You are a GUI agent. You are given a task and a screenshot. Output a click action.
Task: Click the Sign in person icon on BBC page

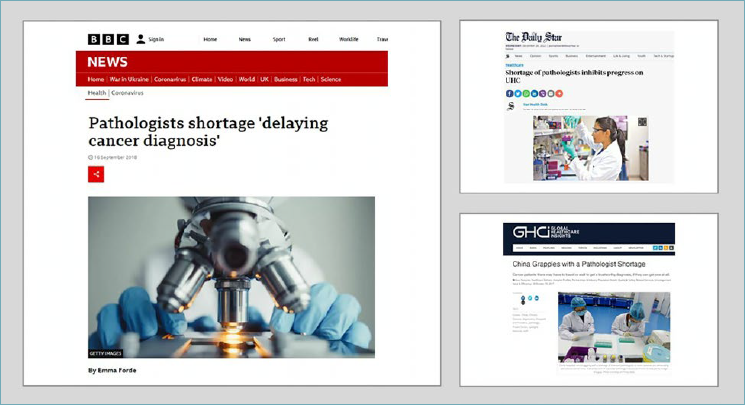click(141, 39)
